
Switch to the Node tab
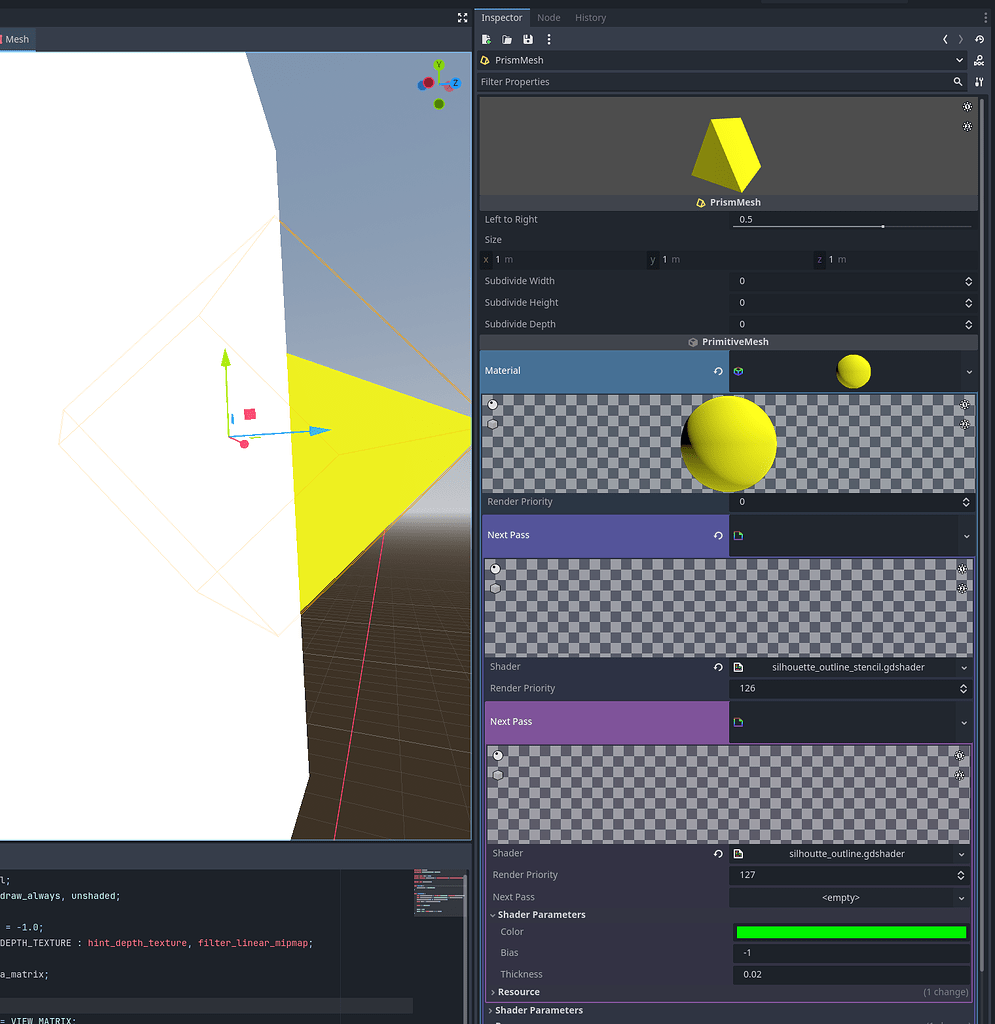point(548,17)
